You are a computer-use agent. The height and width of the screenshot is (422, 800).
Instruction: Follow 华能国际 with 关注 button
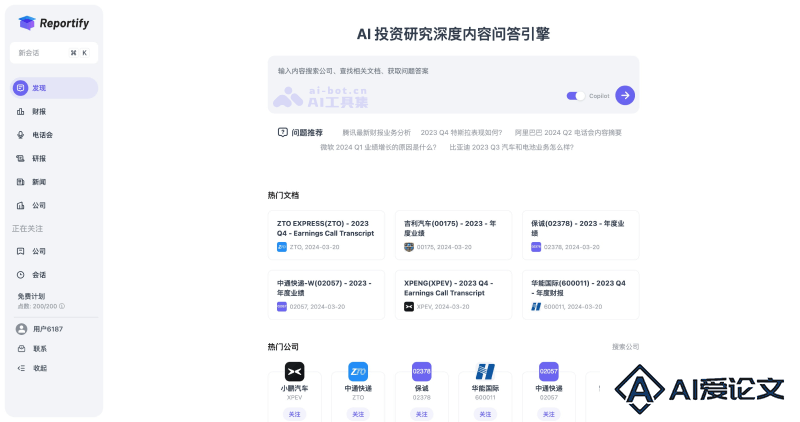(x=485, y=414)
